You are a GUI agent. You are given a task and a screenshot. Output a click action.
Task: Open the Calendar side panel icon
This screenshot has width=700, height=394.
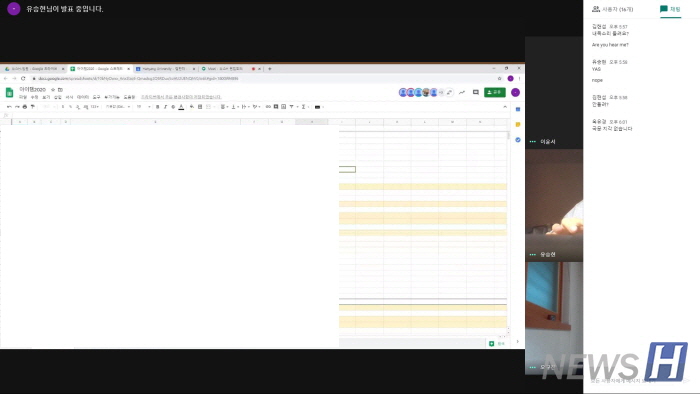pyautogui.click(x=518, y=109)
